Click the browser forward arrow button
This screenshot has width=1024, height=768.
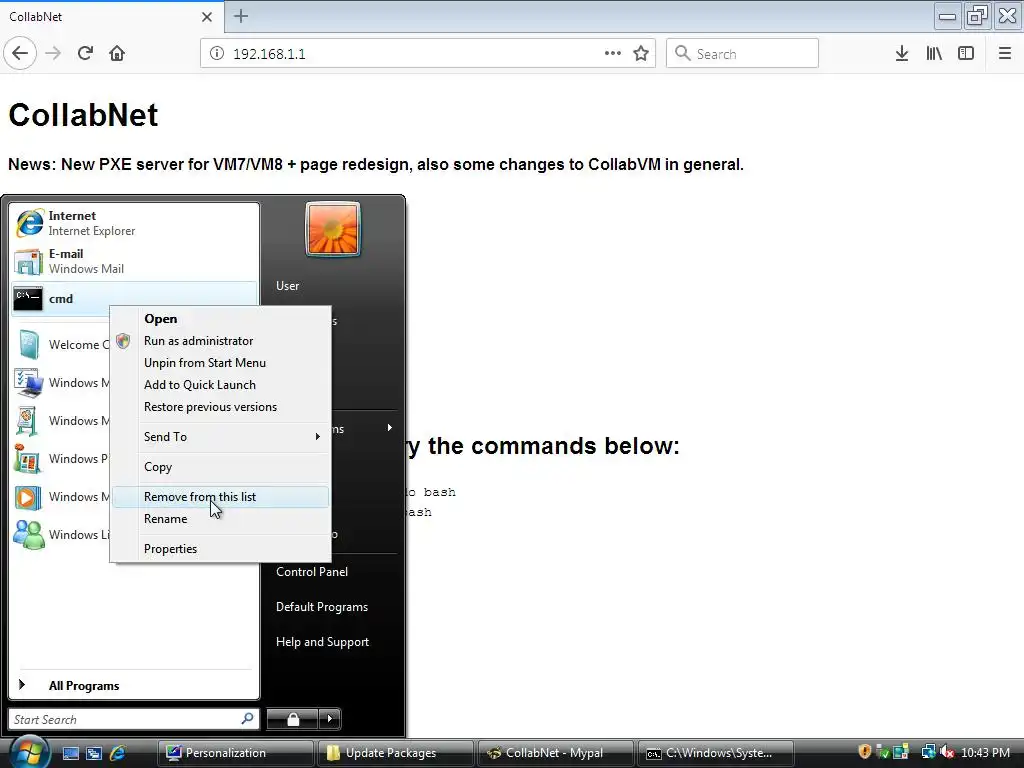(x=53, y=54)
